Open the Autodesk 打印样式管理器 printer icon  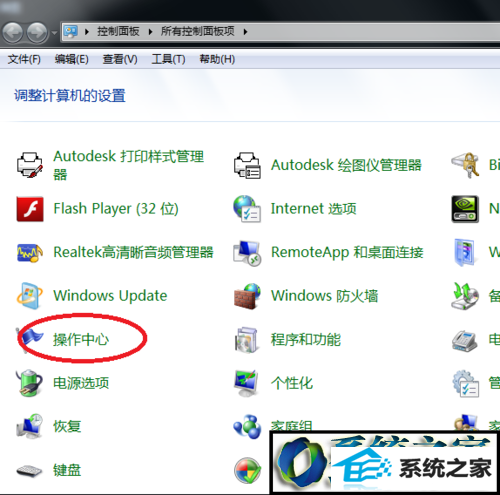pyautogui.click(x=30, y=165)
